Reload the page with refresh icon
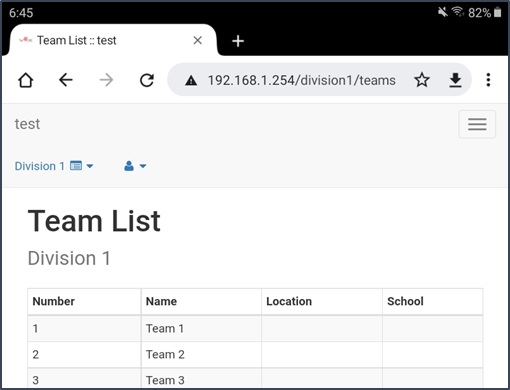This screenshot has height=390, width=510. (147, 80)
